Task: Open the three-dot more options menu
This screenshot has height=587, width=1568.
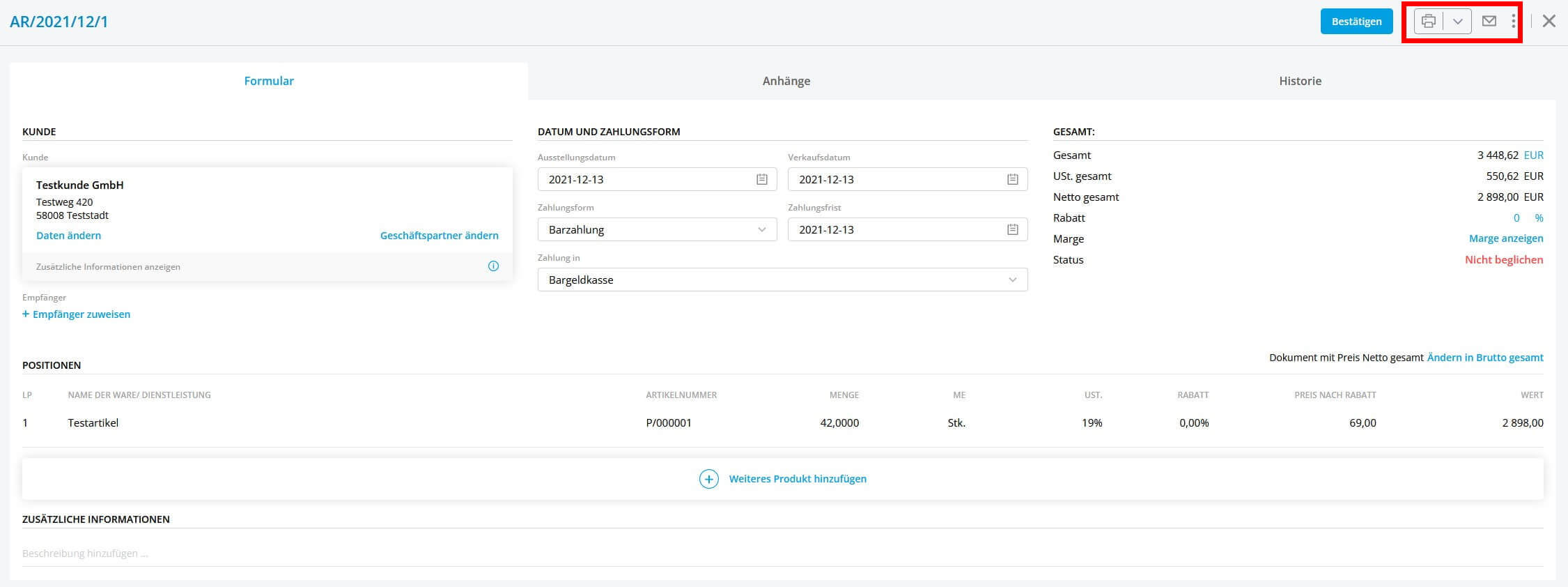Action: point(1514,21)
